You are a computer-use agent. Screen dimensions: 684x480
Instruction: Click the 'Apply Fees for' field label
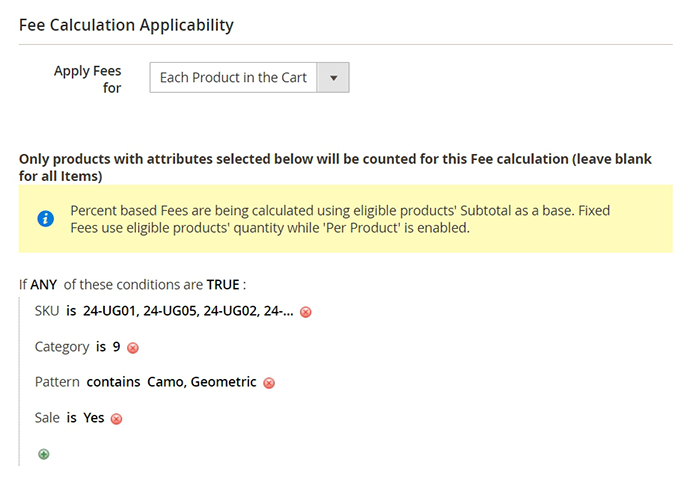[88, 80]
